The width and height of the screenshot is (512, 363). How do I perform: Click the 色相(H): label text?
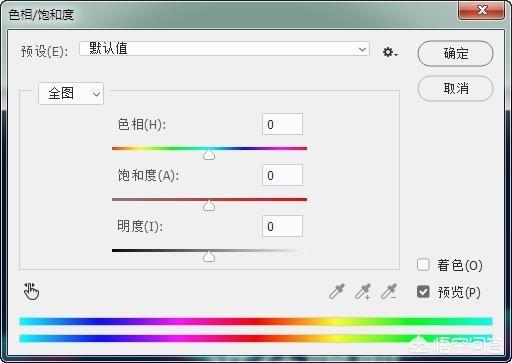[x=142, y=125]
